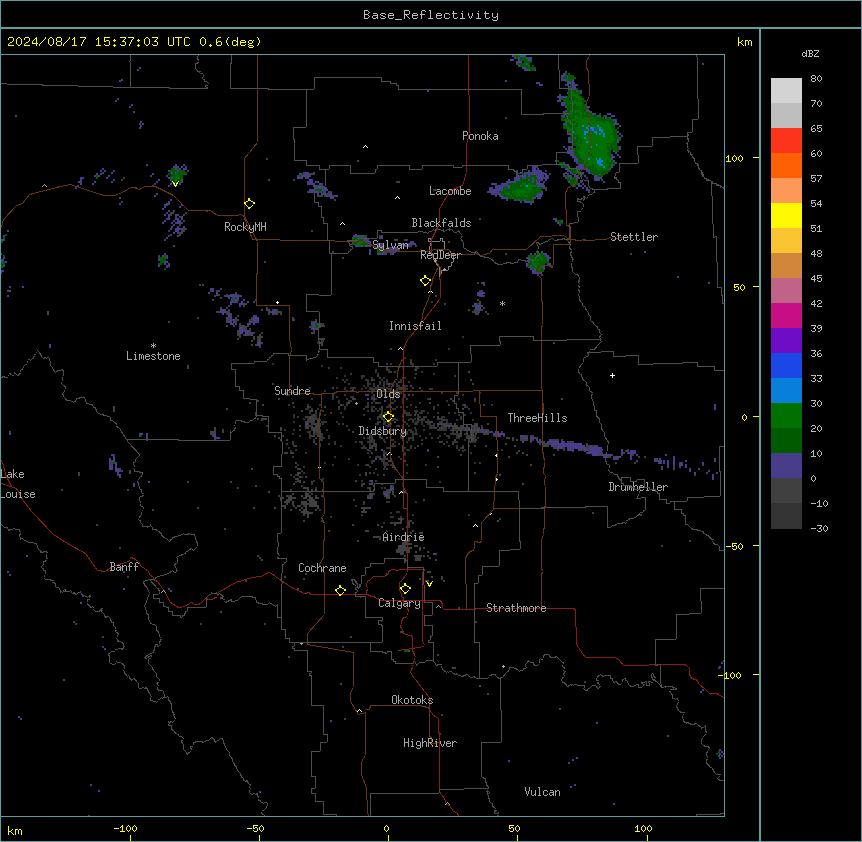Click the km unit label at bottom left
The image size is (862, 842).
pos(15,830)
